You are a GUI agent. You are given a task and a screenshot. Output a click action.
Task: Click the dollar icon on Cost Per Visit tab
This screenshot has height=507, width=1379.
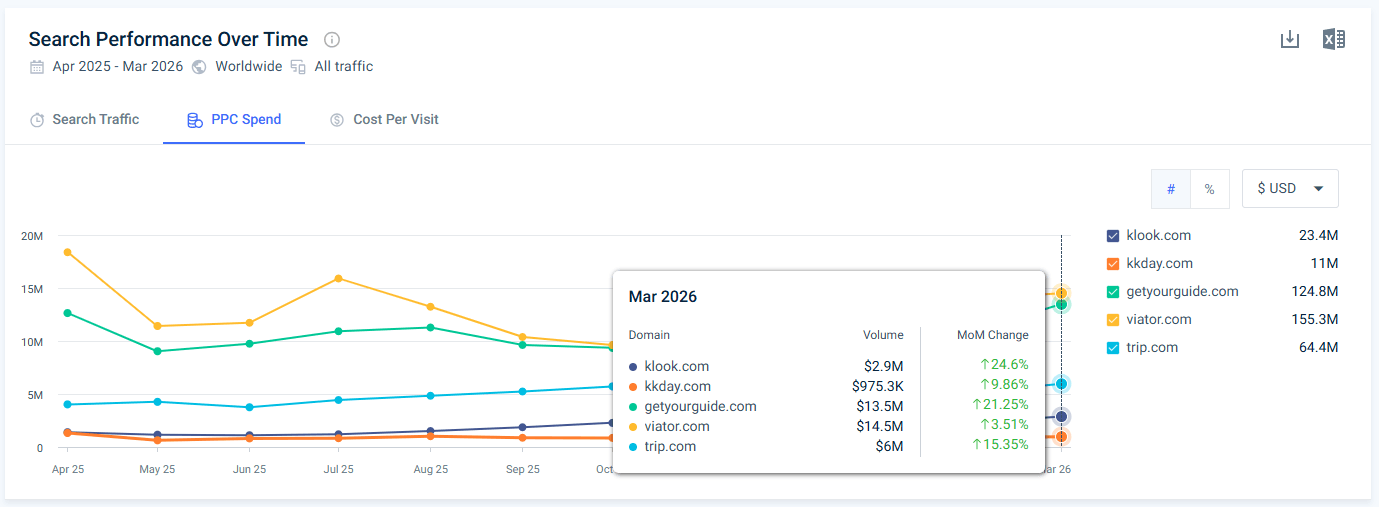coord(337,120)
